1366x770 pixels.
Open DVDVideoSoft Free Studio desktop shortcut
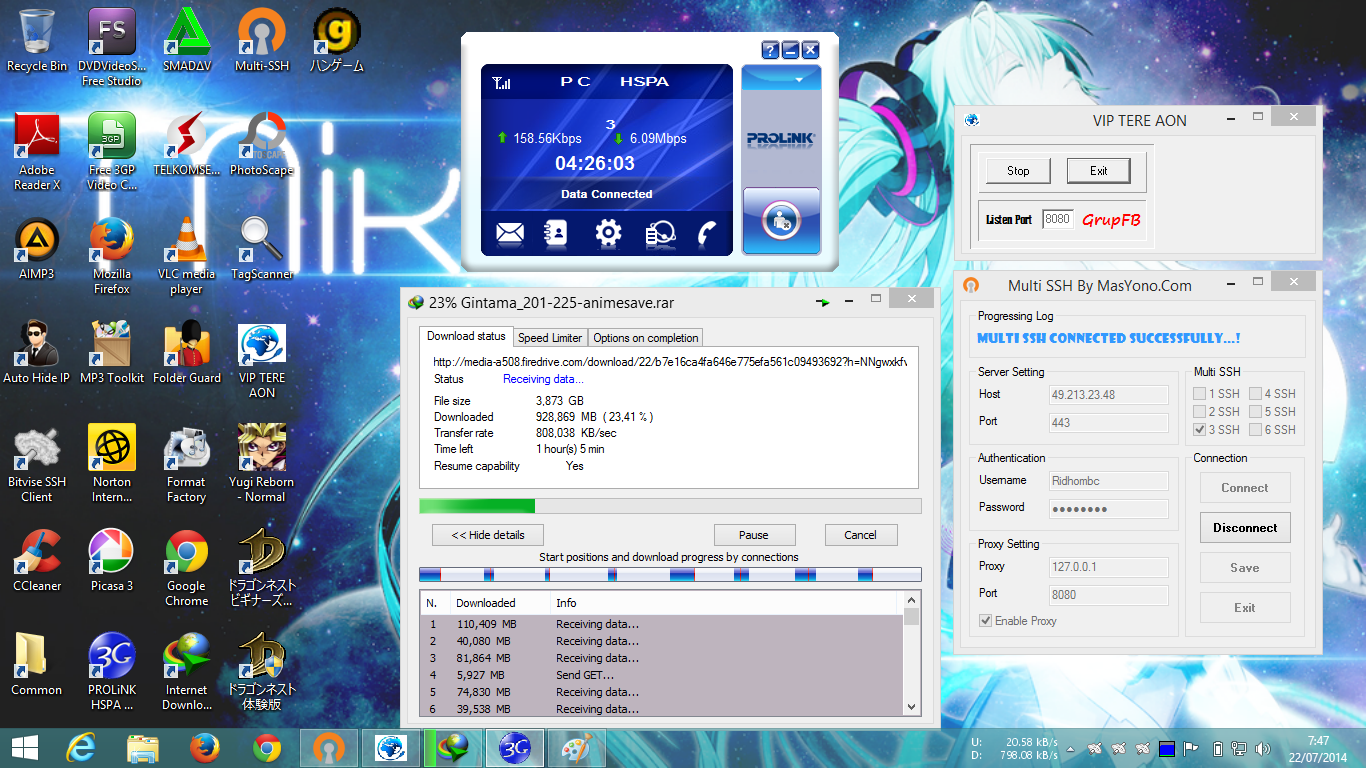(x=112, y=47)
